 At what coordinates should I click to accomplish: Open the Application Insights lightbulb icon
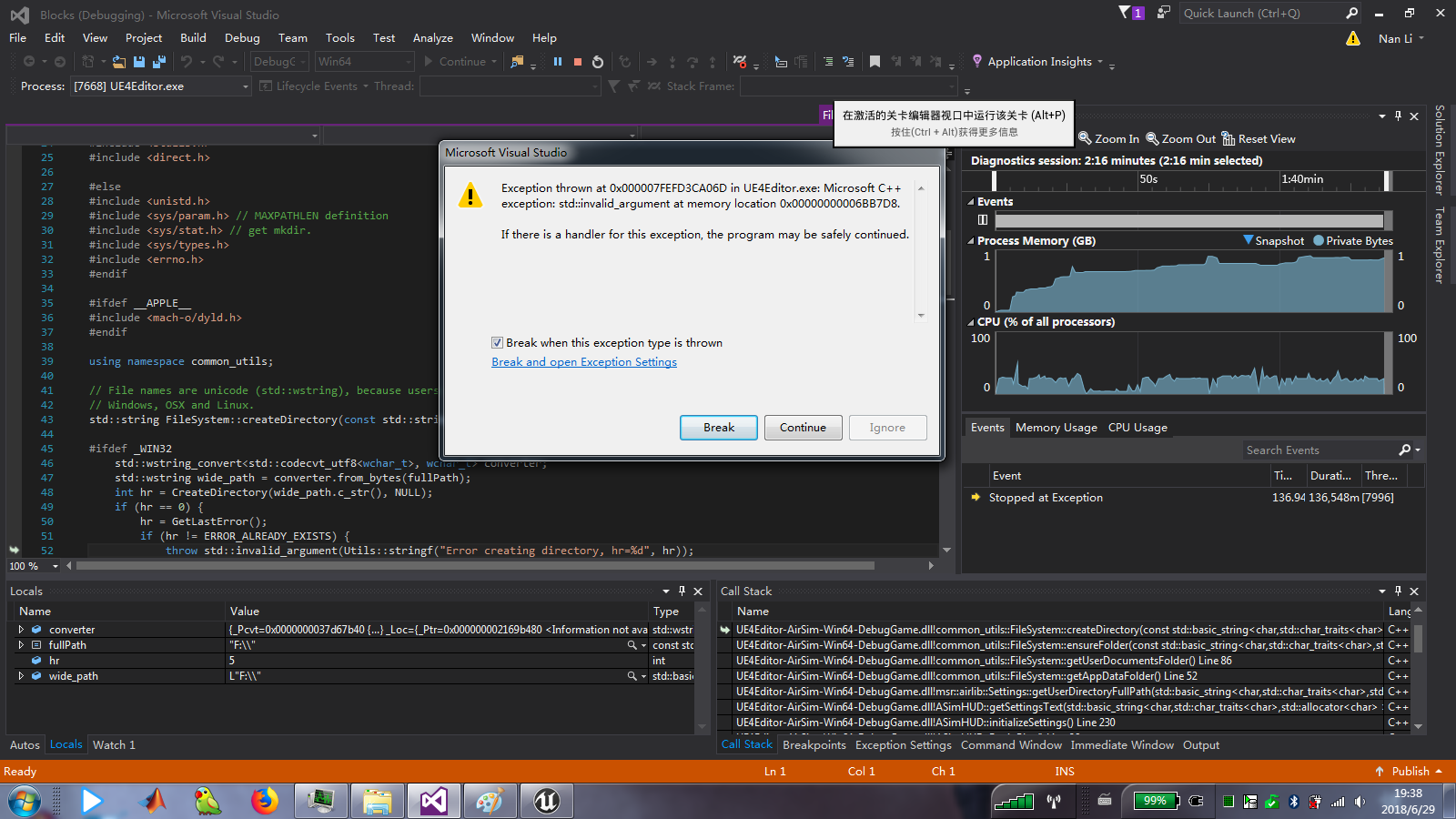click(976, 61)
